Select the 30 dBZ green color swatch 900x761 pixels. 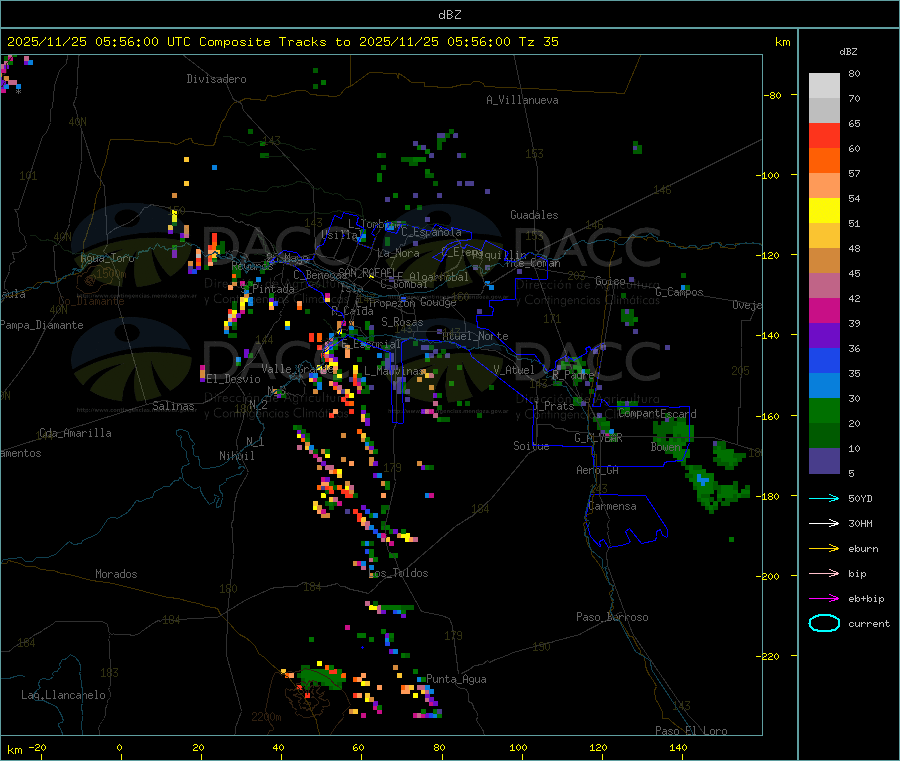tap(824, 410)
